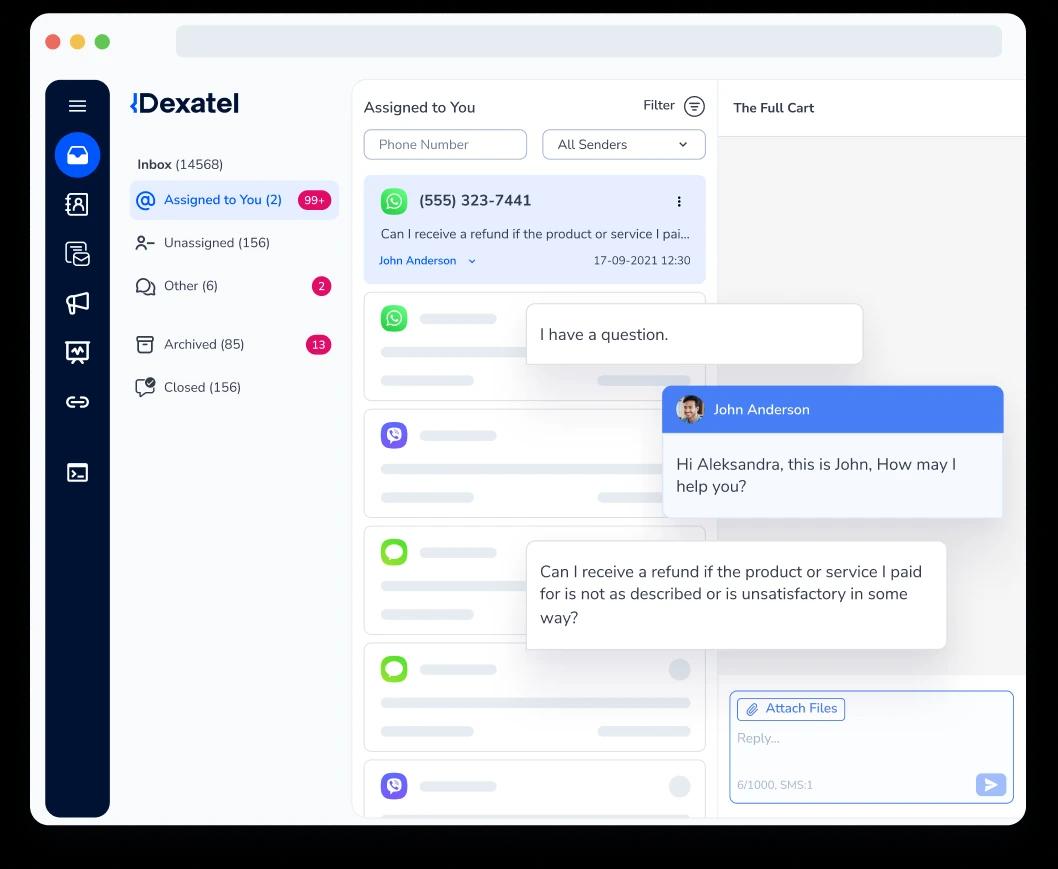Open the Closed (156) folder
Viewport: 1058px width, 869px height.
tap(202, 387)
